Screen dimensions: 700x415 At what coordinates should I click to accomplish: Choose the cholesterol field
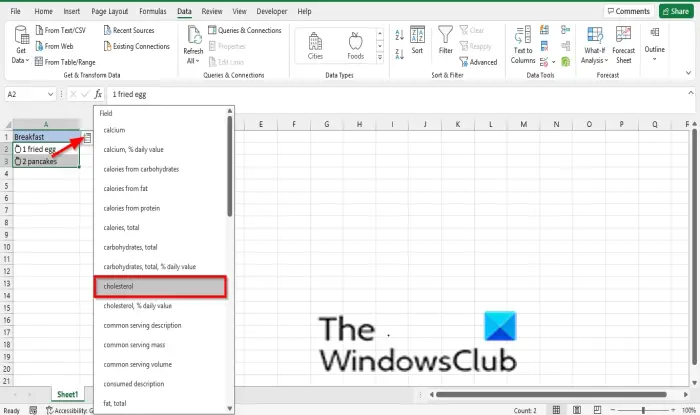click(161, 286)
